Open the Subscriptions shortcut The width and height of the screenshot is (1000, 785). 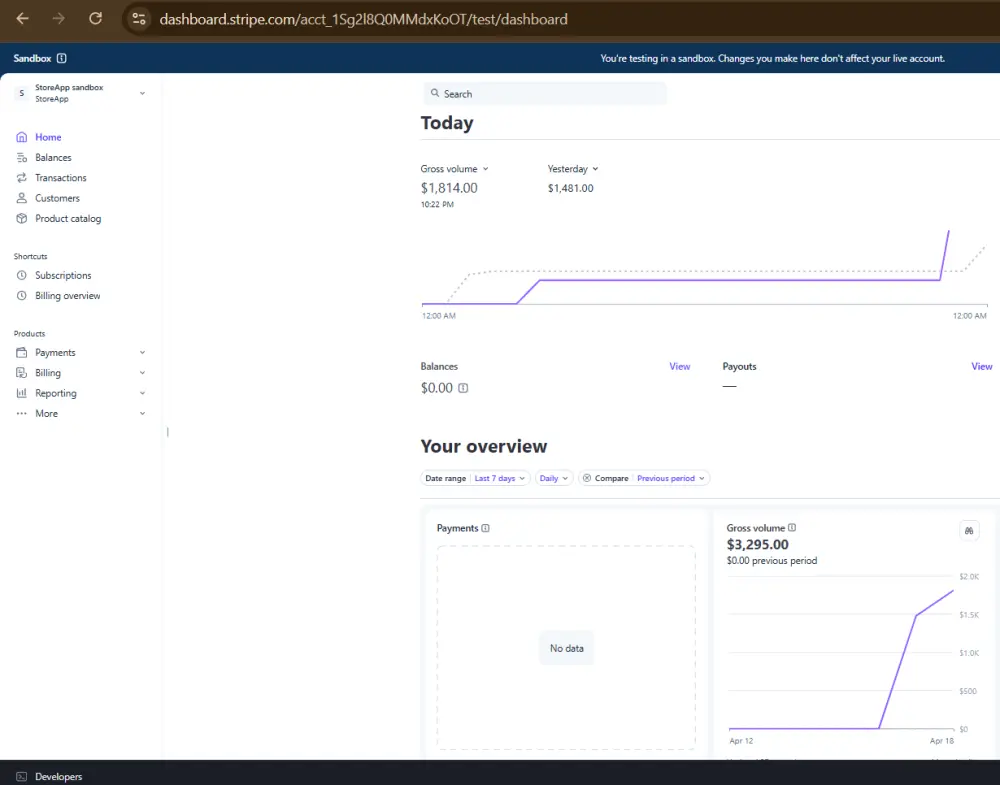click(63, 275)
